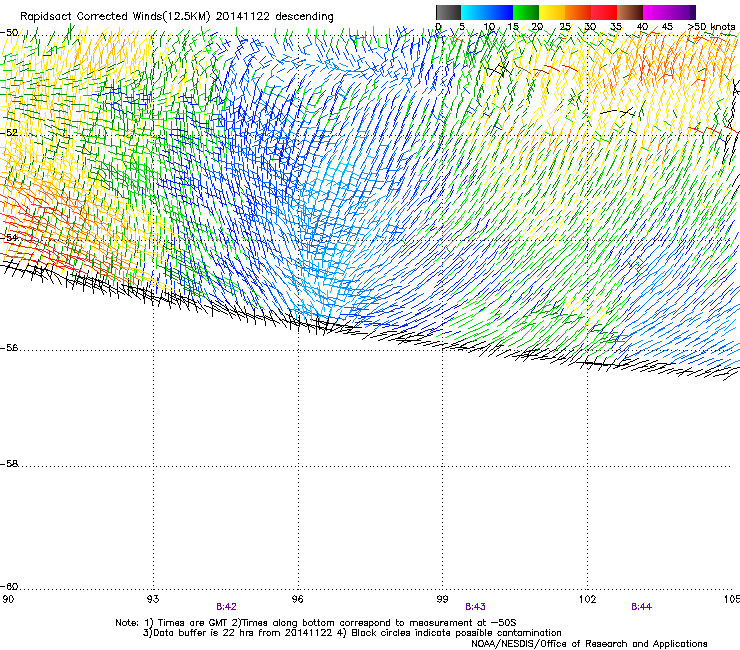Click the legend value '25'
This screenshot has width=740, height=650.
click(565, 27)
